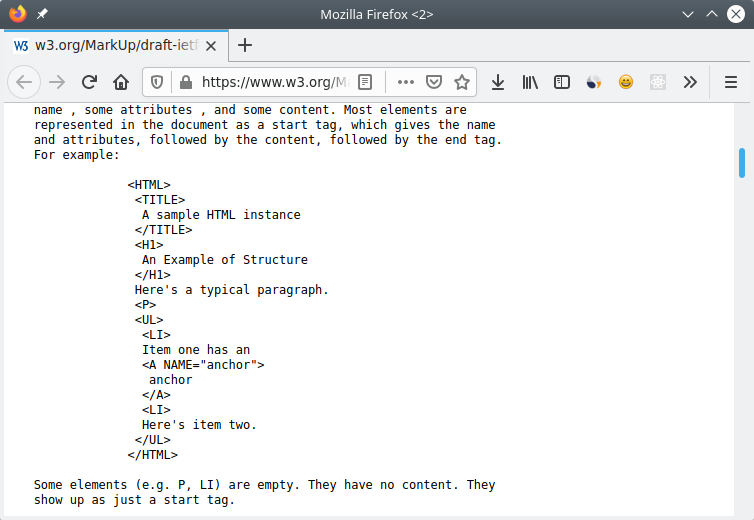Screen dimensions: 754x520
Task: Select the w3.org/MarkUp/draft-ietf tab
Action: (x=116, y=46)
